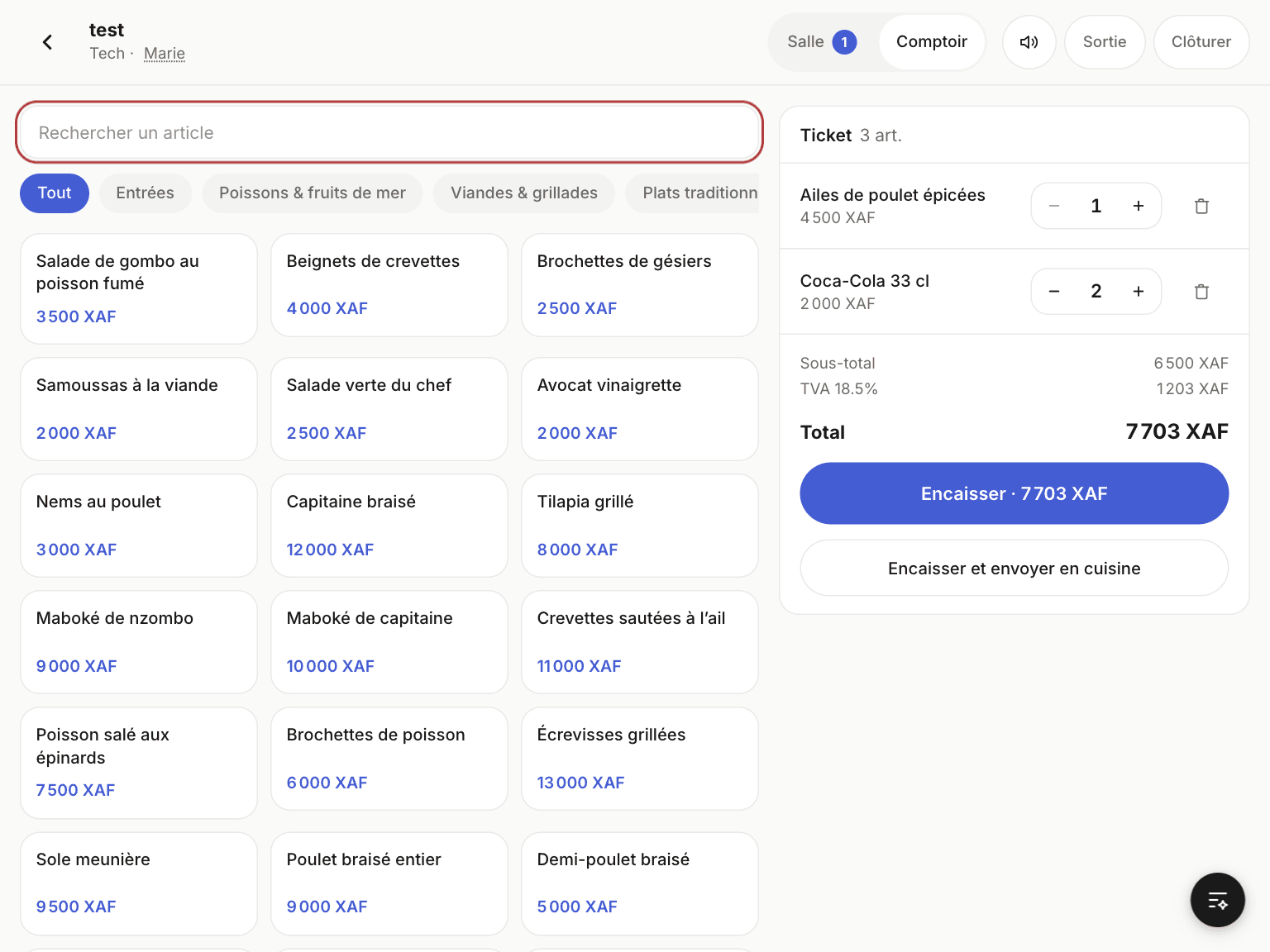The height and width of the screenshot is (952, 1270).
Task: Add Sole meunière to ticket
Action: pos(139,883)
